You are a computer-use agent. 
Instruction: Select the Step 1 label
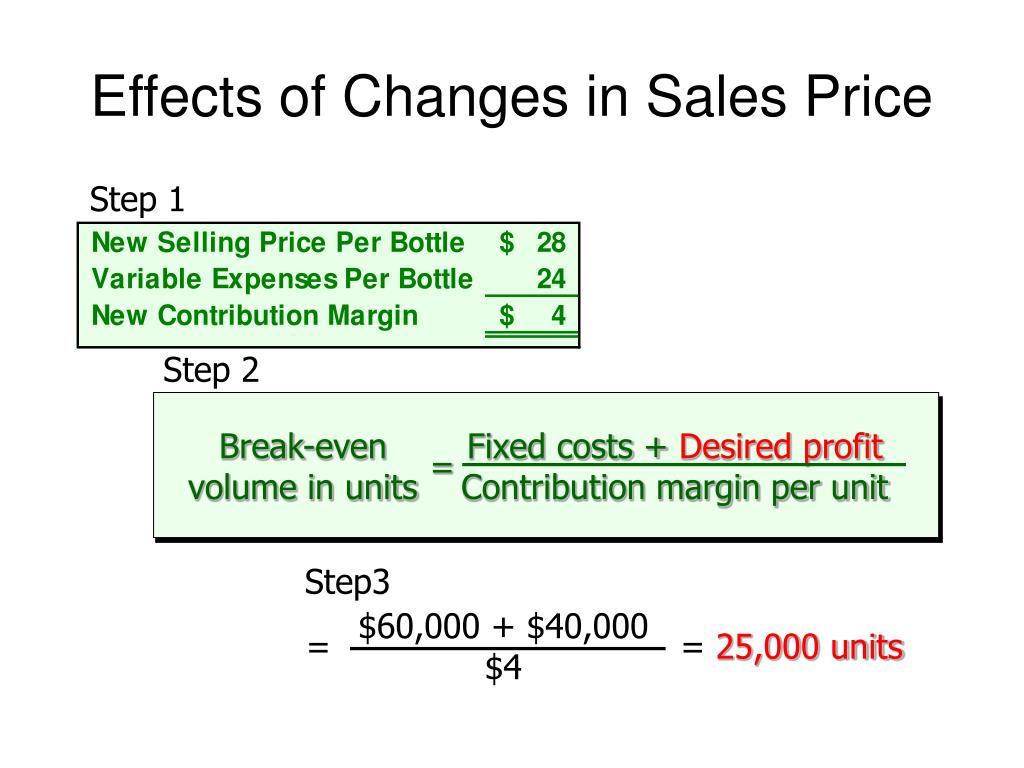136,200
